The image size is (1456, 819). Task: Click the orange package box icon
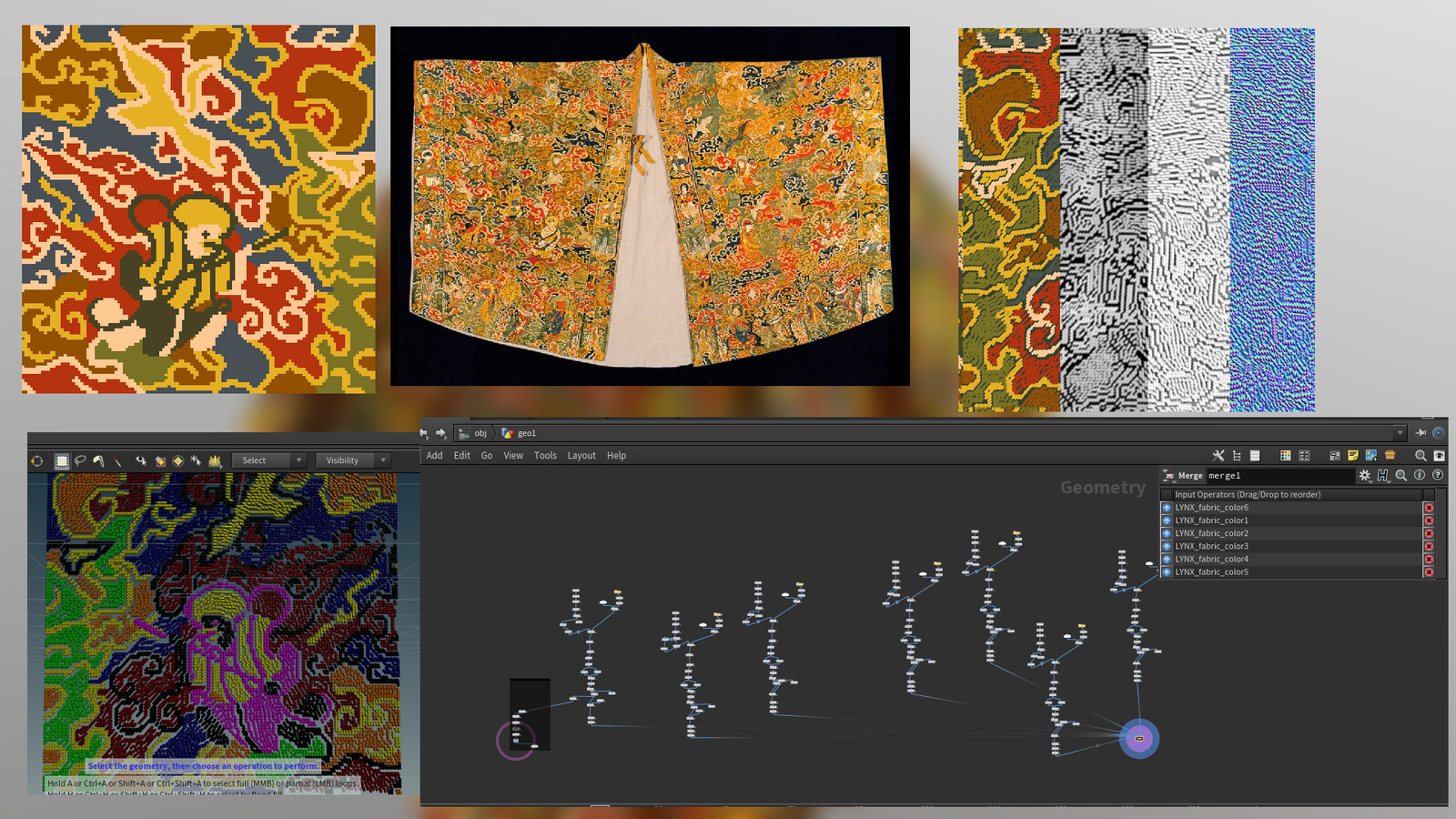click(x=1390, y=455)
